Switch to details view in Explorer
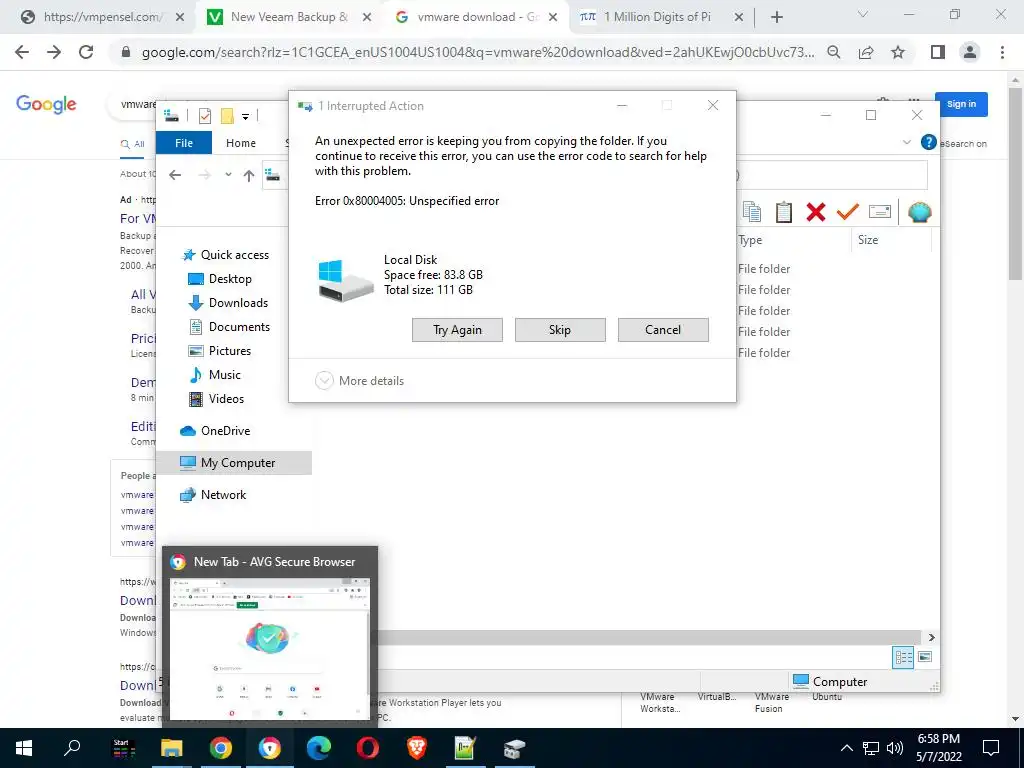 (904, 657)
